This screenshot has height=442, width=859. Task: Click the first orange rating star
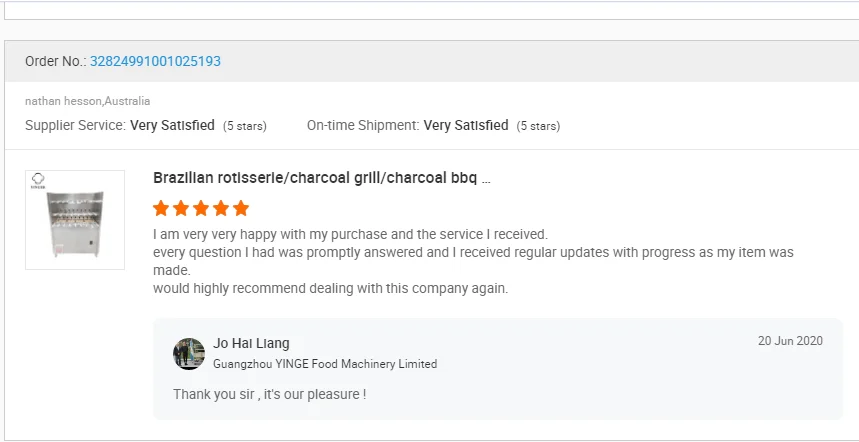pyautogui.click(x=161, y=209)
